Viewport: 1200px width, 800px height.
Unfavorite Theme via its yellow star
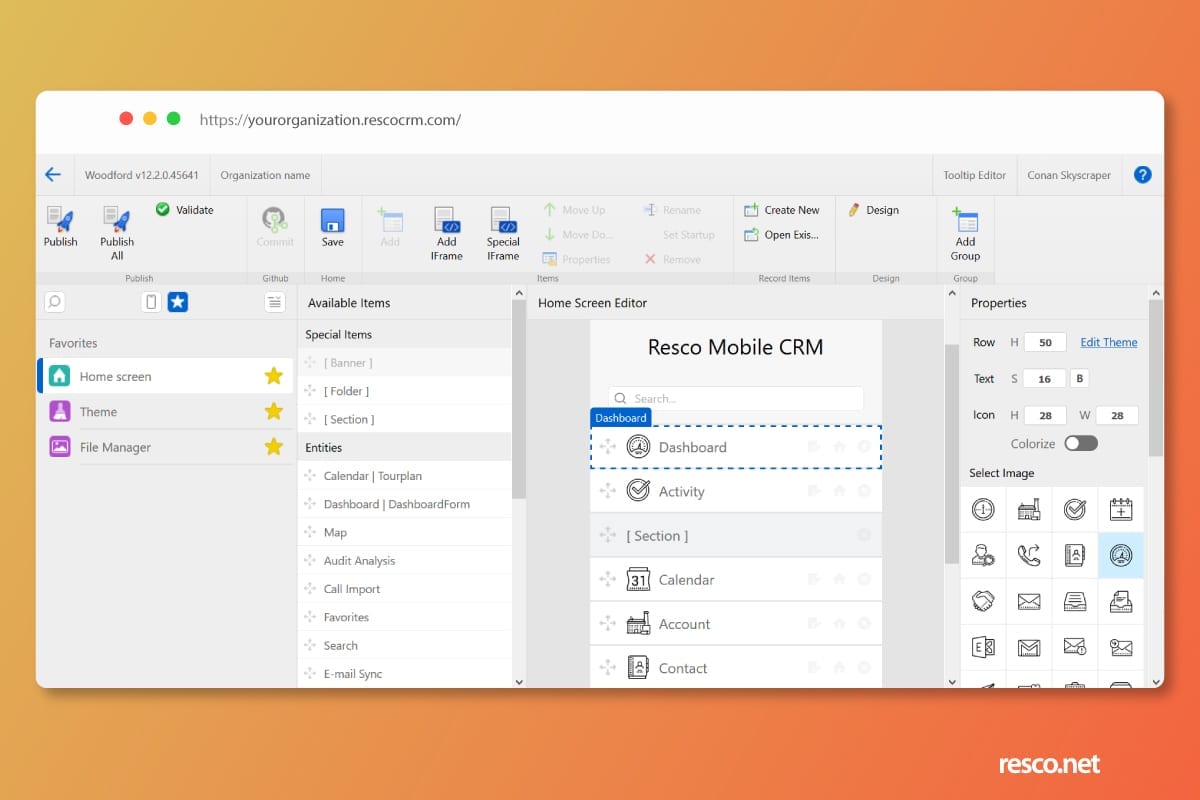[273, 411]
